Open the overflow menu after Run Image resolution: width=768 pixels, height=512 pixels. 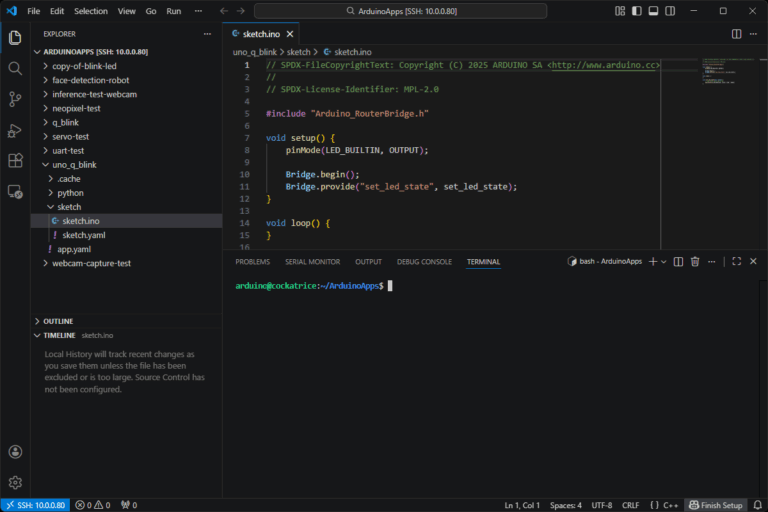(x=198, y=11)
